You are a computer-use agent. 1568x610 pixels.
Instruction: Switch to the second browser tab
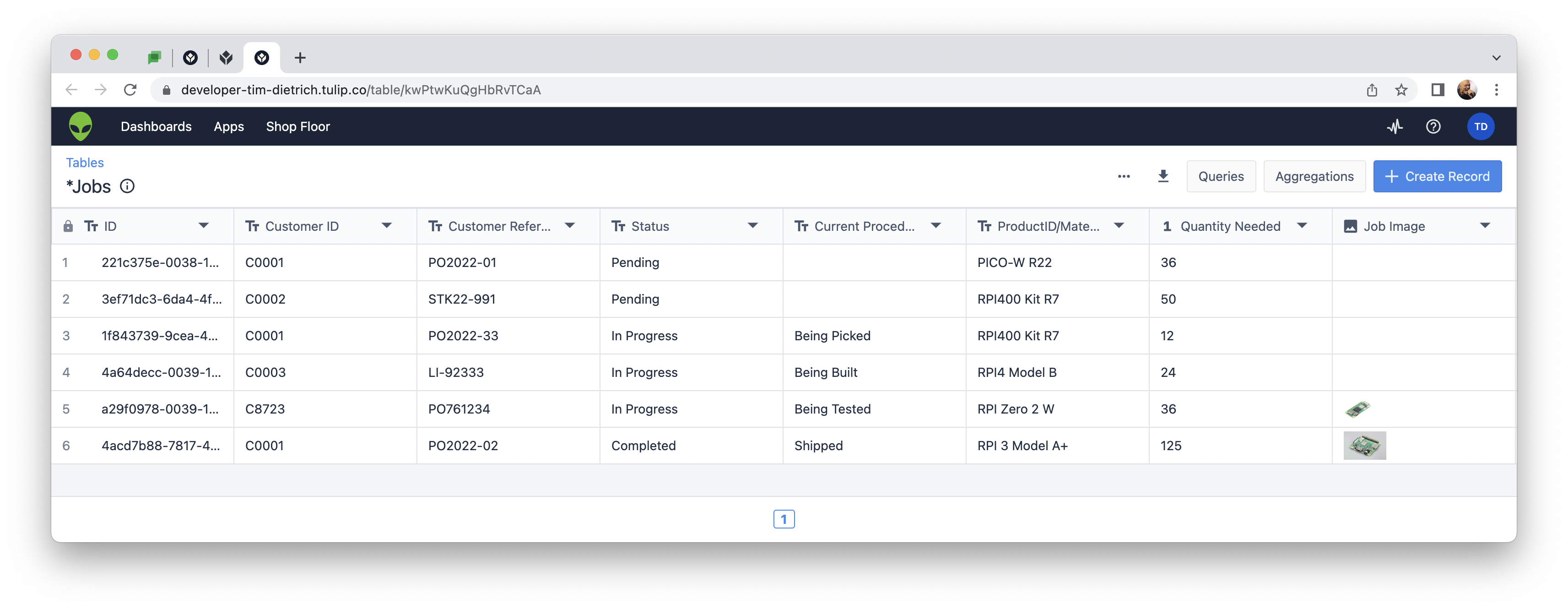pyautogui.click(x=190, y=58)
